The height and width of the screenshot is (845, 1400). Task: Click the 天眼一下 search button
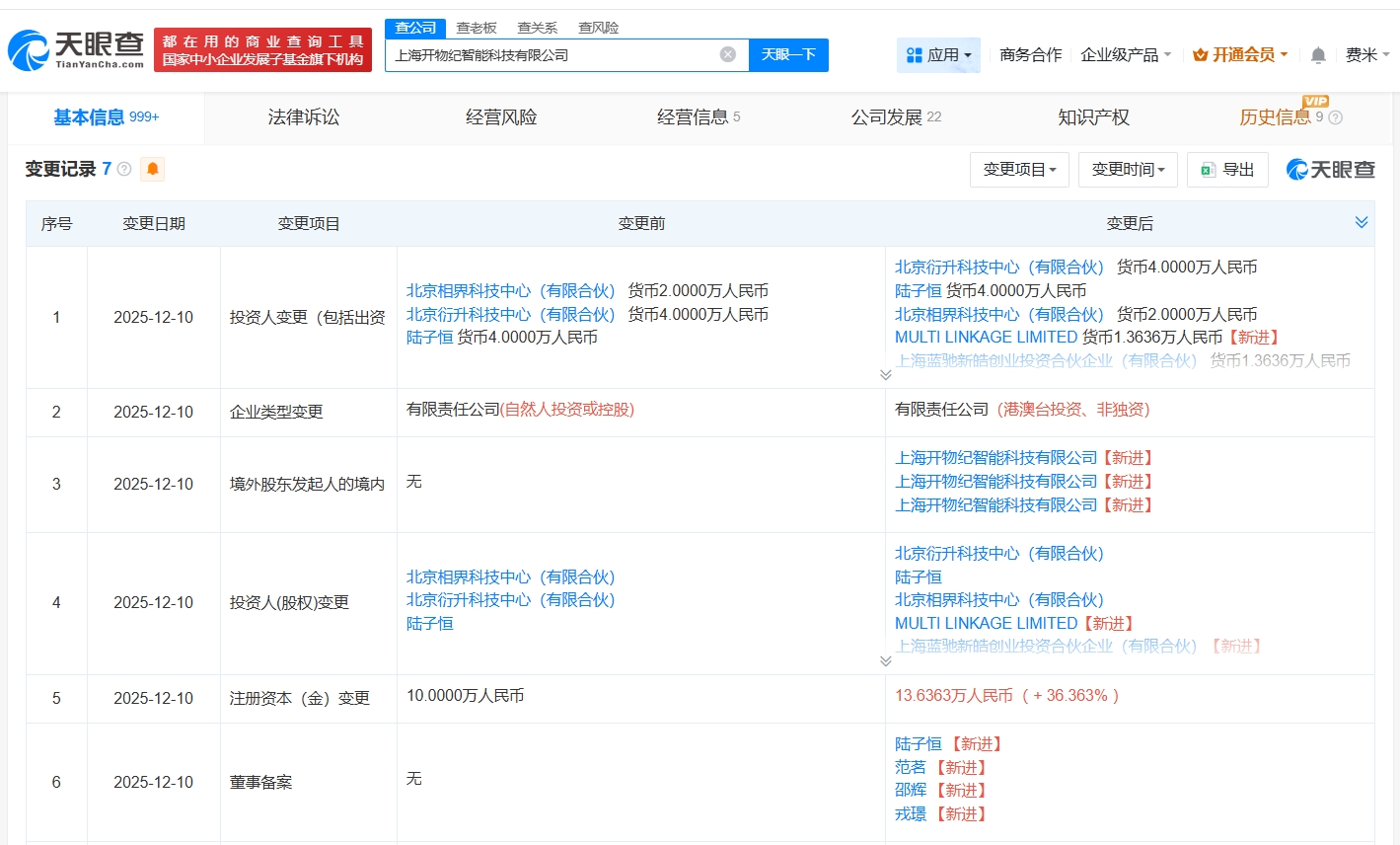[788, 54]
